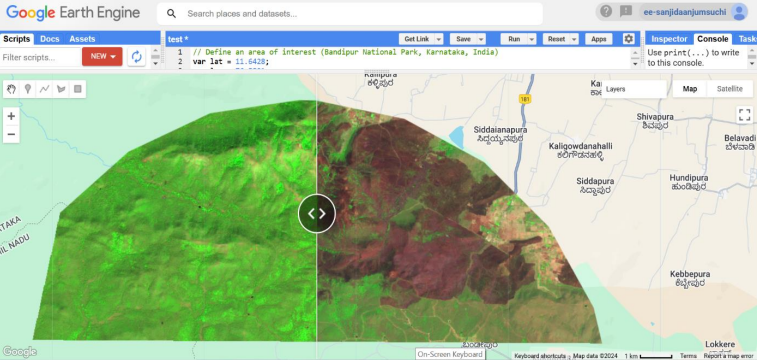Select the hand pan tool
Image resolution: width=757 pixels, height=360 pixels.
[12, 89]
